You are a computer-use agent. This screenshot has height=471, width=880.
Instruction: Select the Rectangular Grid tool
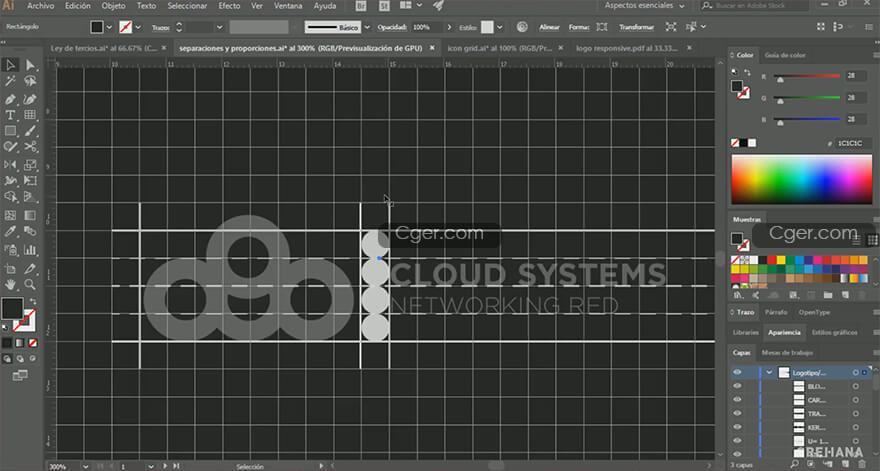30,115
